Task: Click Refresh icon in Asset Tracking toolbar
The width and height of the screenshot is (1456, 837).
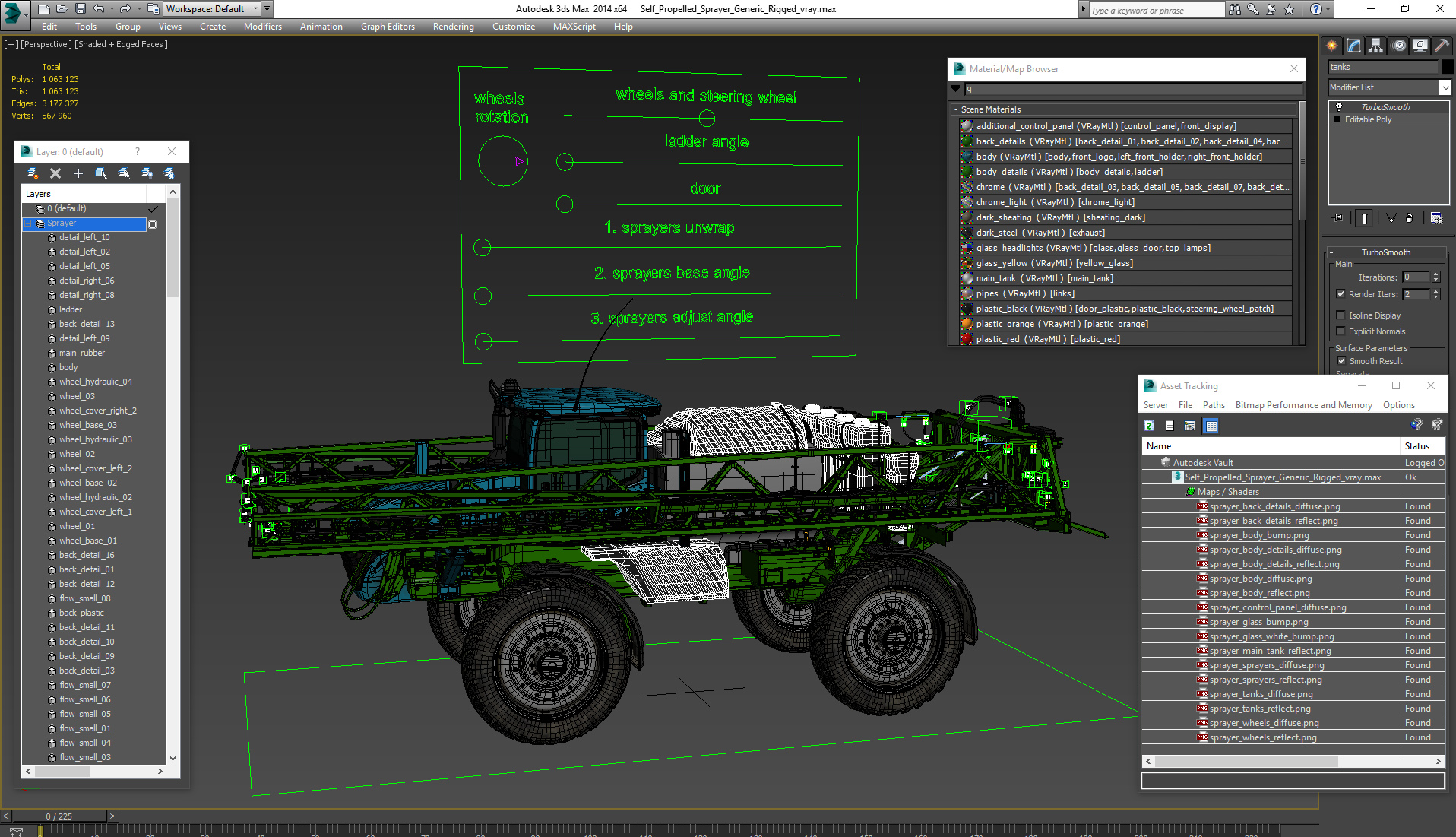Action: click(x=1149, y=426)
